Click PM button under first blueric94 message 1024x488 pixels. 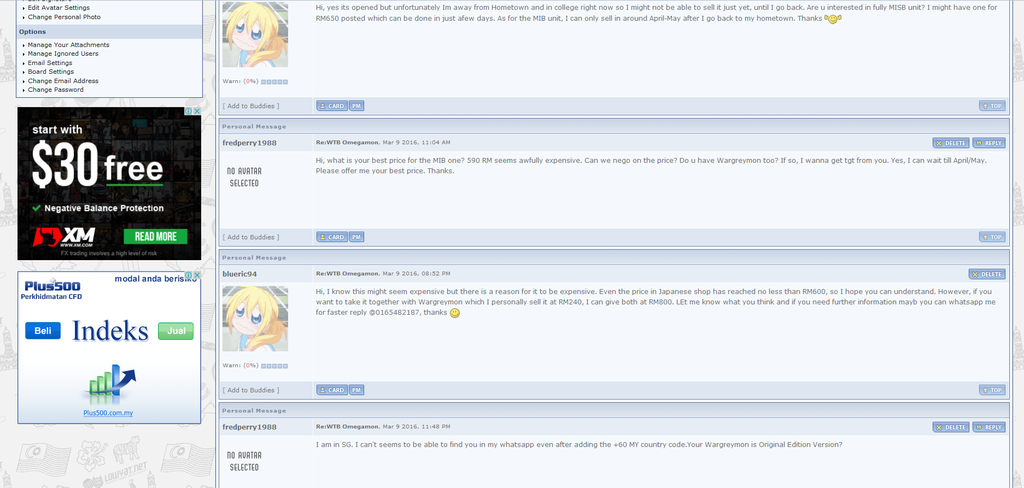(356, 106)
